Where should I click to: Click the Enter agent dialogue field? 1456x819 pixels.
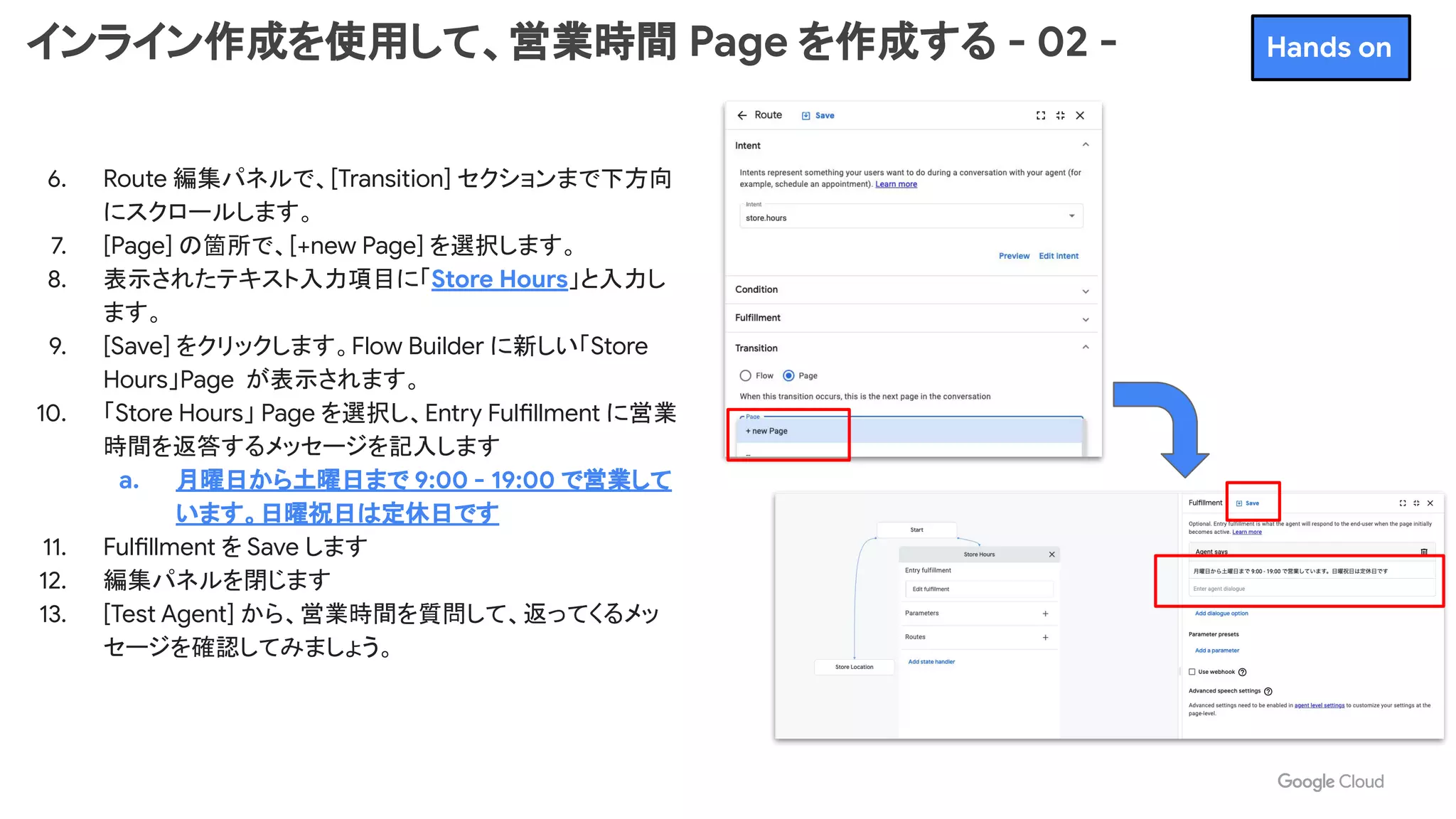(1312, 589)
